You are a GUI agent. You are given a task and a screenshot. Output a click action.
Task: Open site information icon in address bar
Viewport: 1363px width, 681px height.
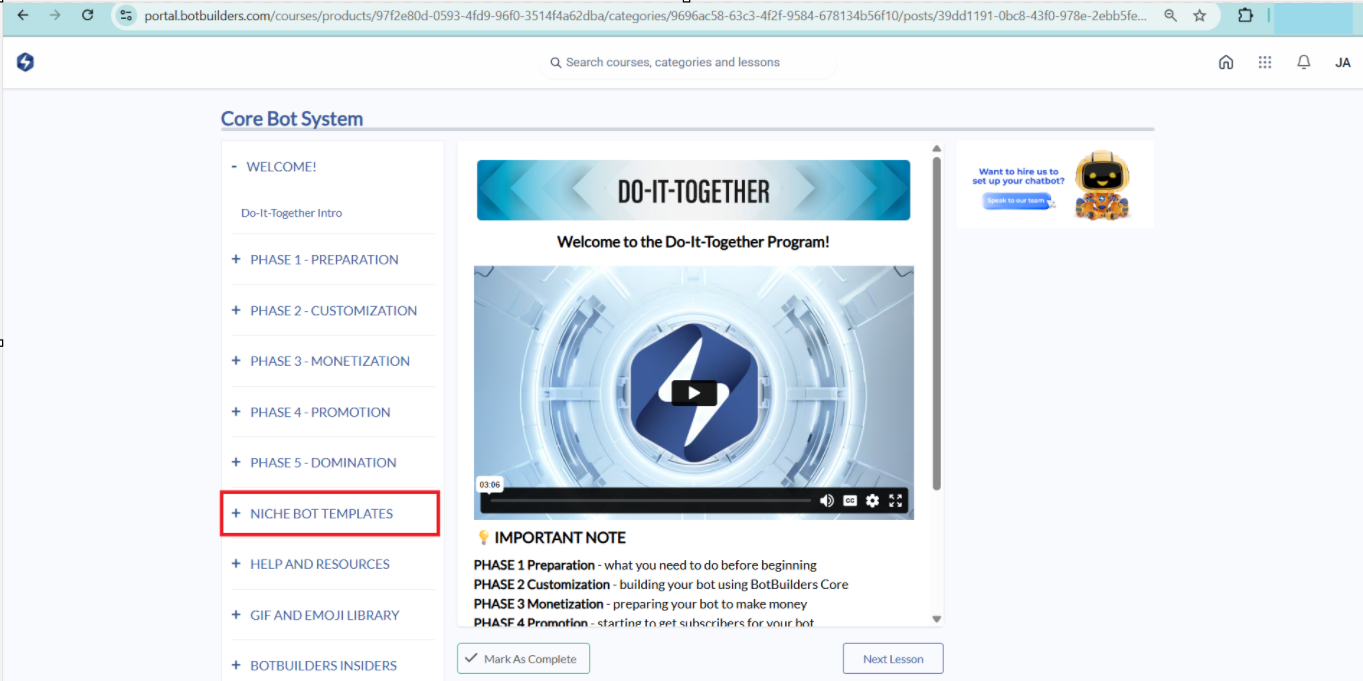tap(126, 15)
